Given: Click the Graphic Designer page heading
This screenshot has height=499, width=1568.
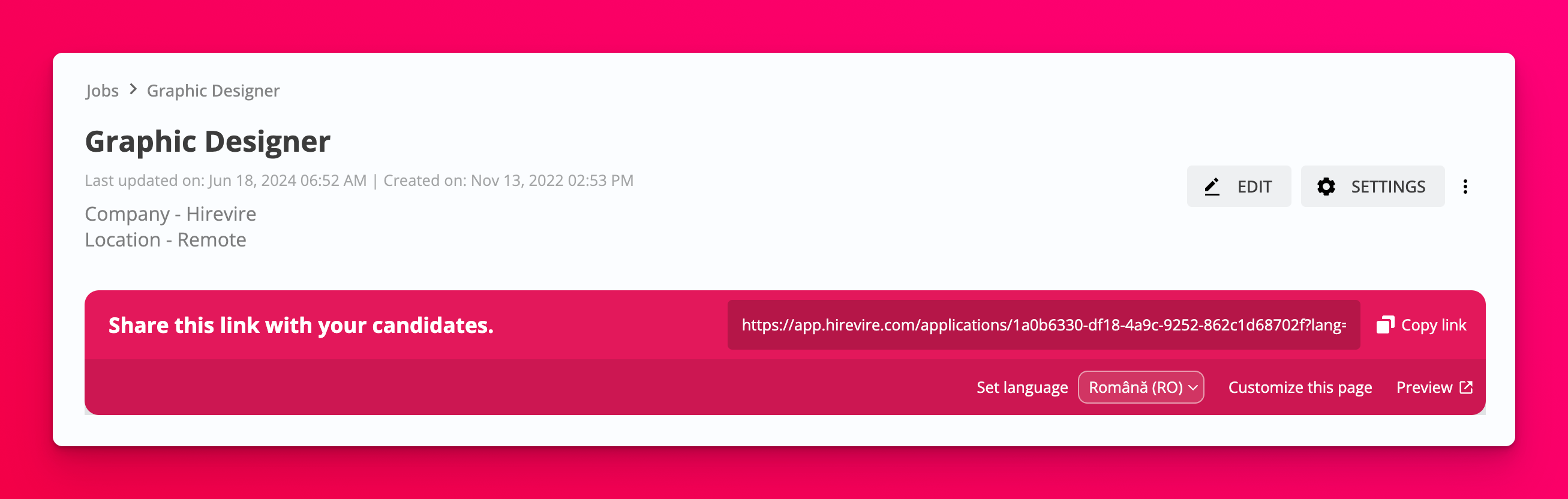Looking at the screenshot, I should click(x=208, y=141).
